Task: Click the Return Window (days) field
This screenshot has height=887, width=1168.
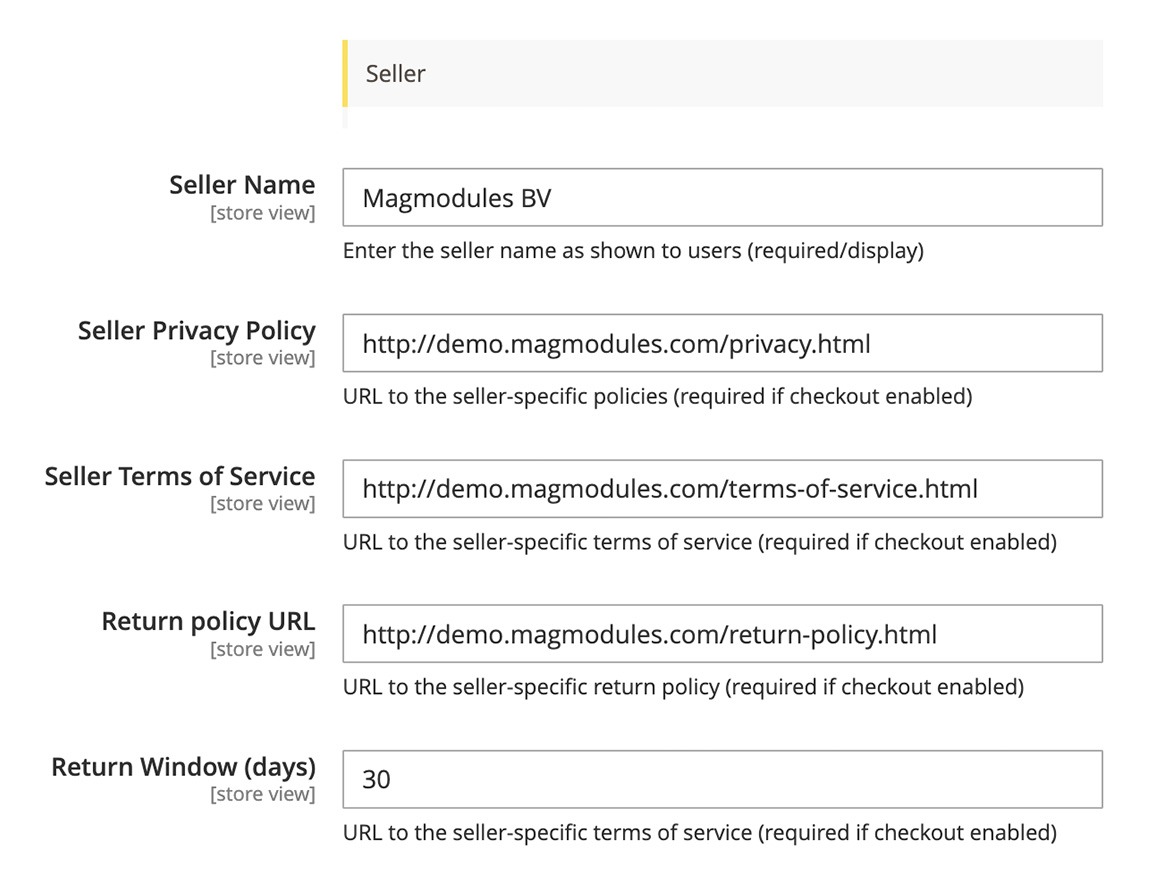Action: [722, 779]
